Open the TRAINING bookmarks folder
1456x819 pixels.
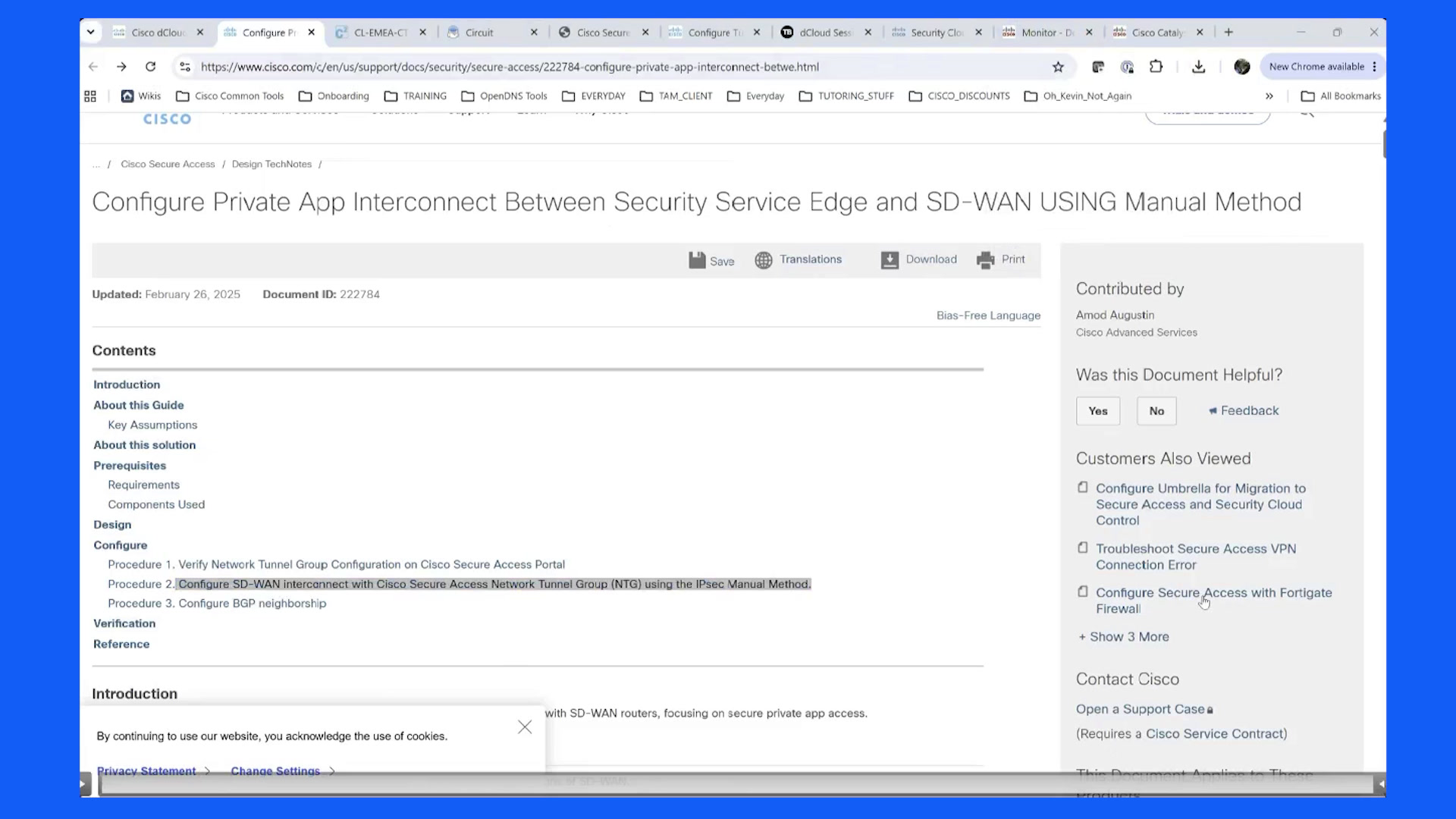pos(416,96)
